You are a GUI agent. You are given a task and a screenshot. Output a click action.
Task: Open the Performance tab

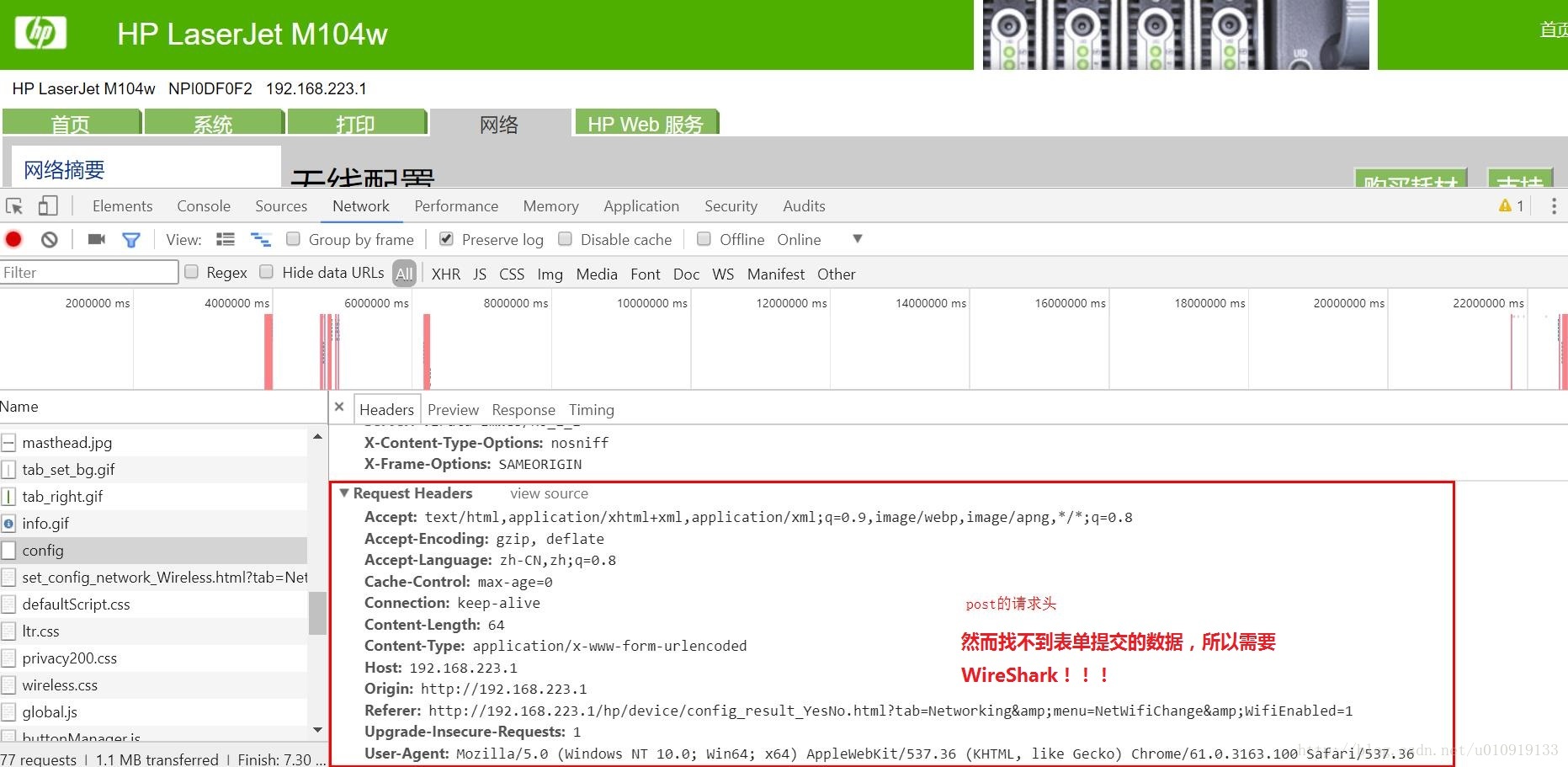click(456, 206)
